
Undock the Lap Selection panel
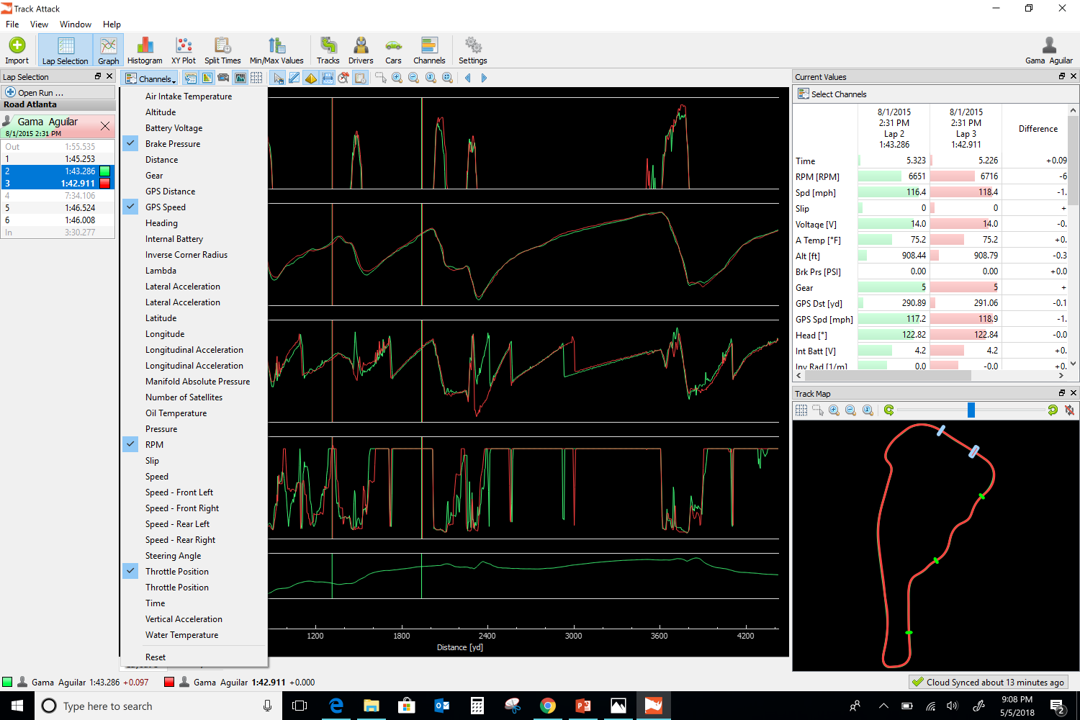click(97, 76)
